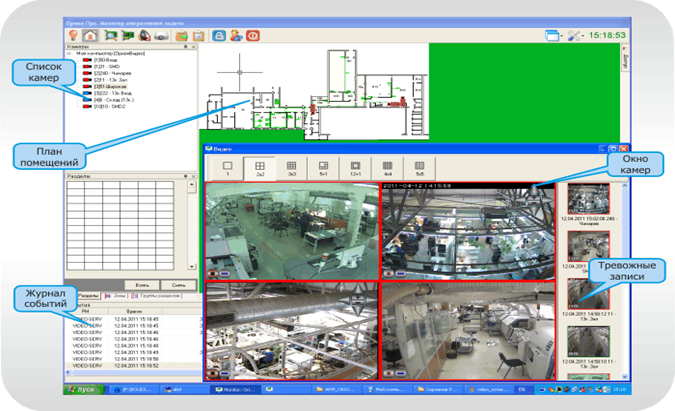Image resolution: width=675 pixels, height=411 pixels.
Task: Open the Доступ vertical side tab
Action: (625, 60)
